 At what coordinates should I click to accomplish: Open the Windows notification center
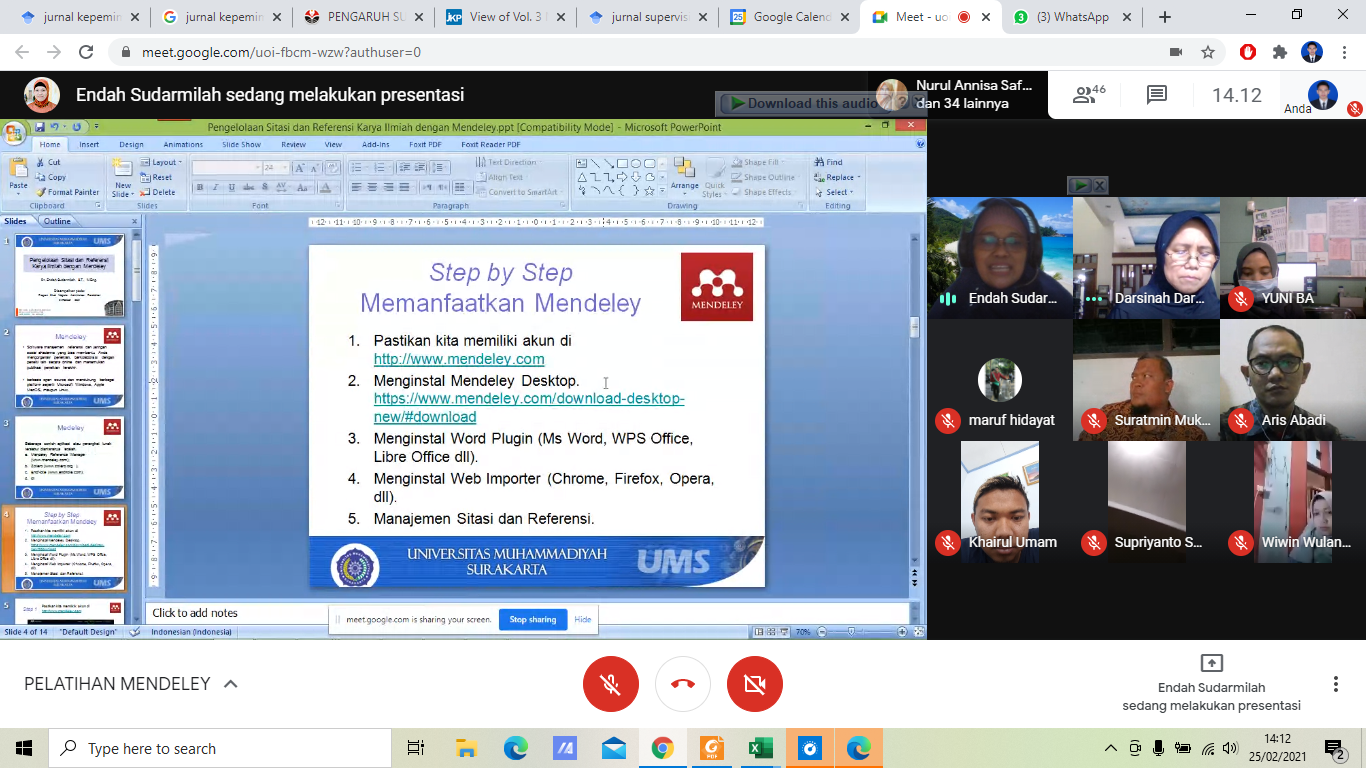[x=1334, y=748]
